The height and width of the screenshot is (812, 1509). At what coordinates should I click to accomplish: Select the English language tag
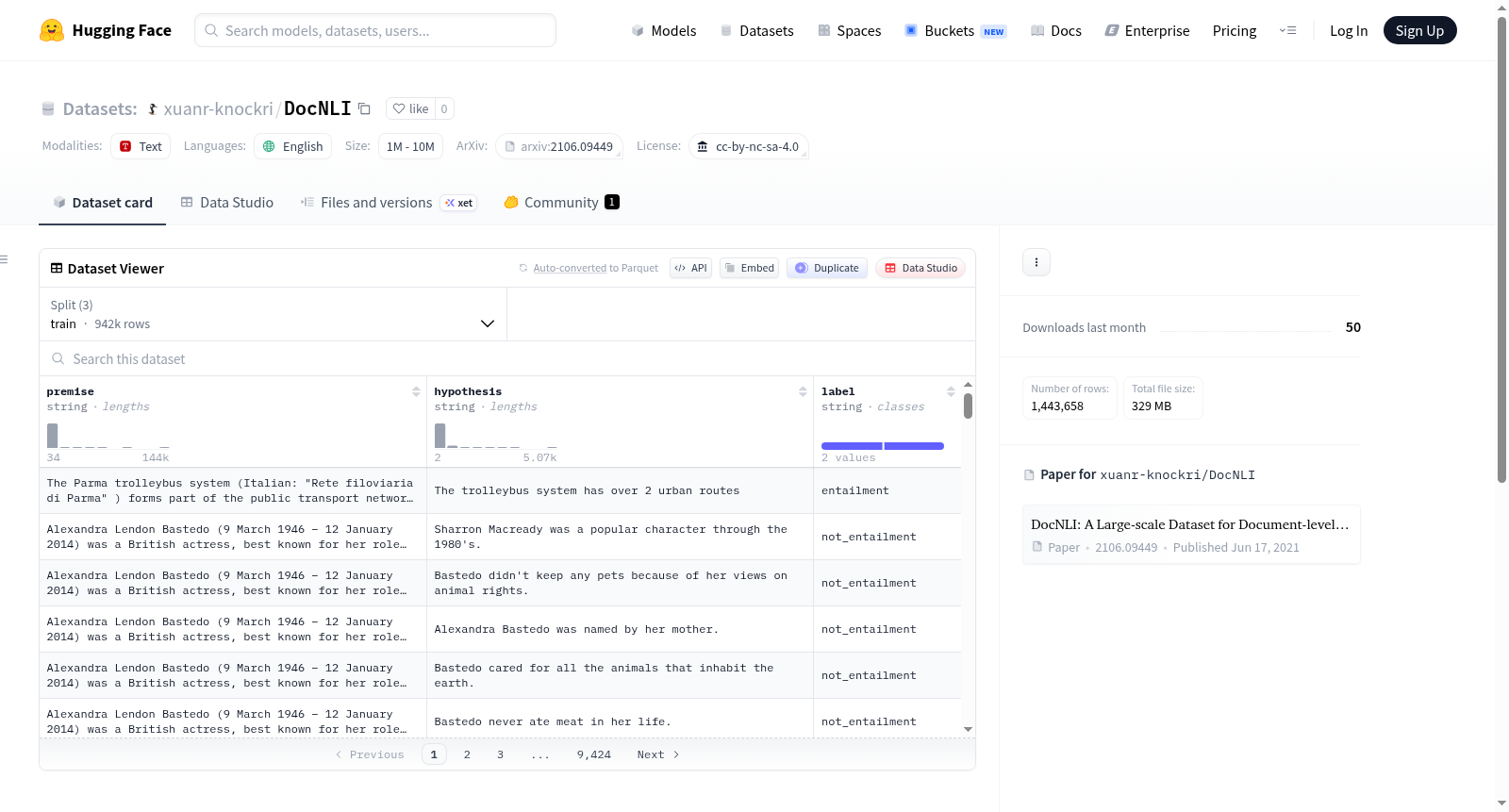pos(292,146)
